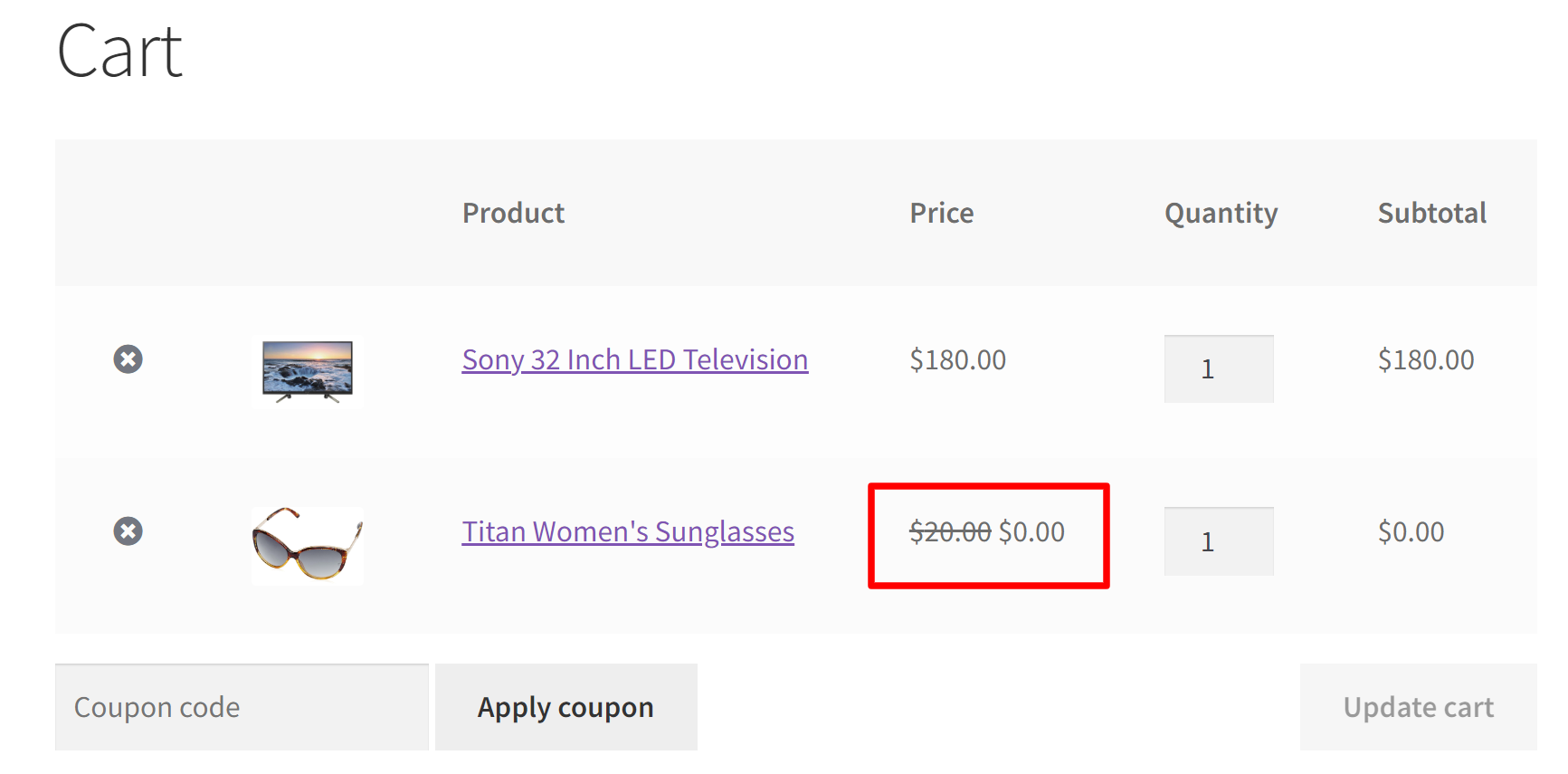Screen dimensions: 1568x774
Task: Click the $0.00 subtotal for Titan Sunglasses
Action: (x=1411, y=532)
